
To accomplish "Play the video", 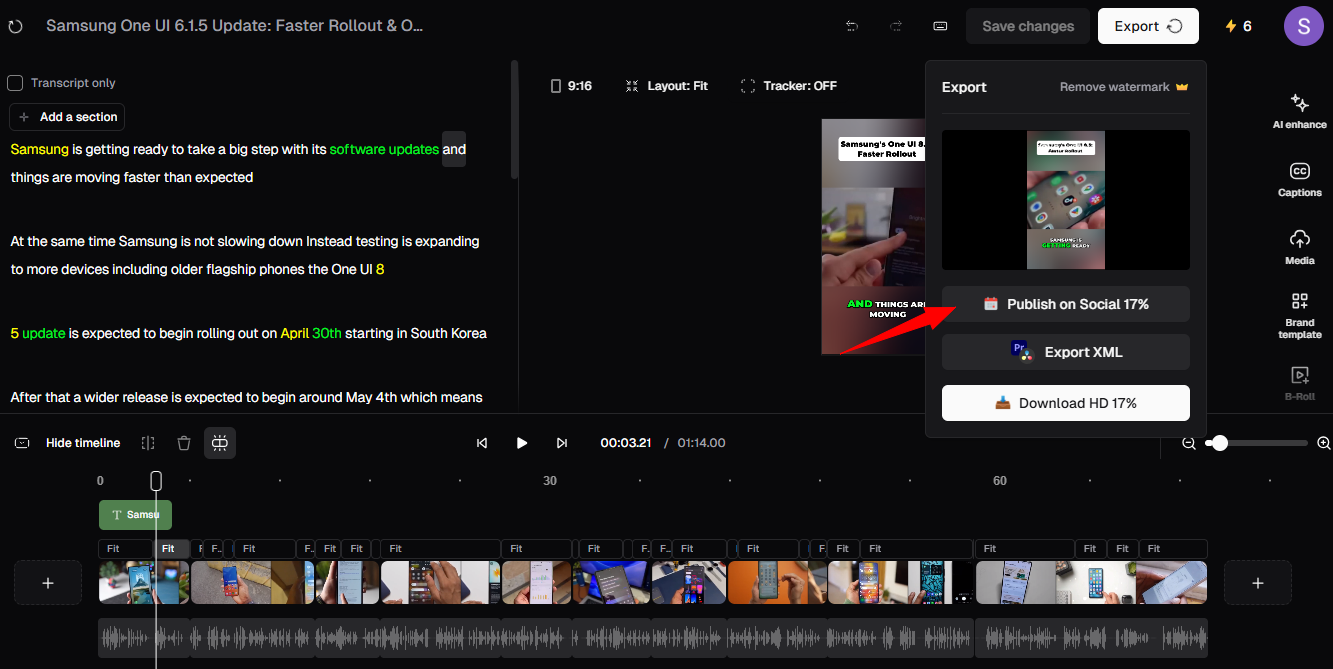I will pyautogui.click(x=521, y=443).
